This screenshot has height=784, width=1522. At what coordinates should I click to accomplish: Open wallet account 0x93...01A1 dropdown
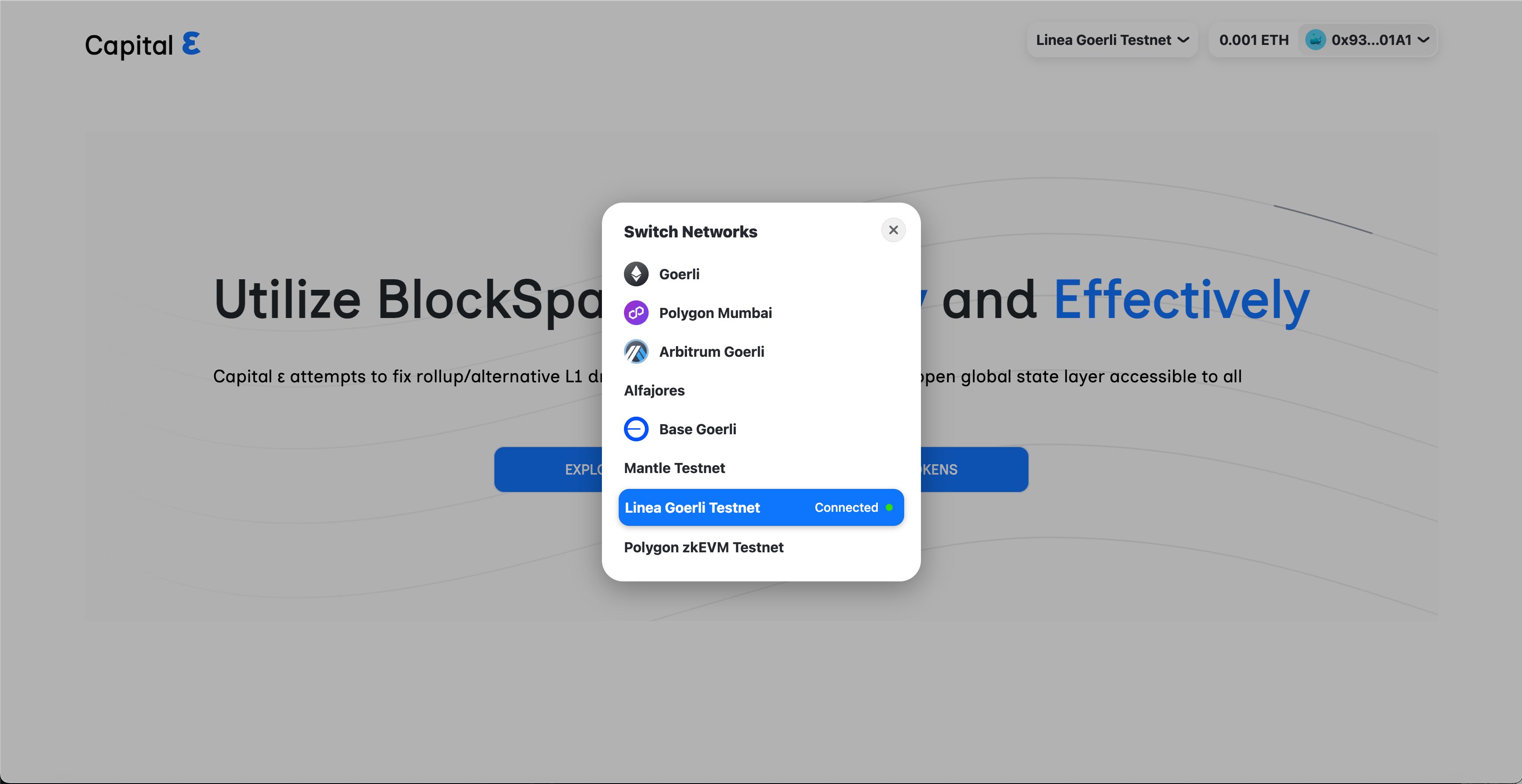coord(1367,40)
